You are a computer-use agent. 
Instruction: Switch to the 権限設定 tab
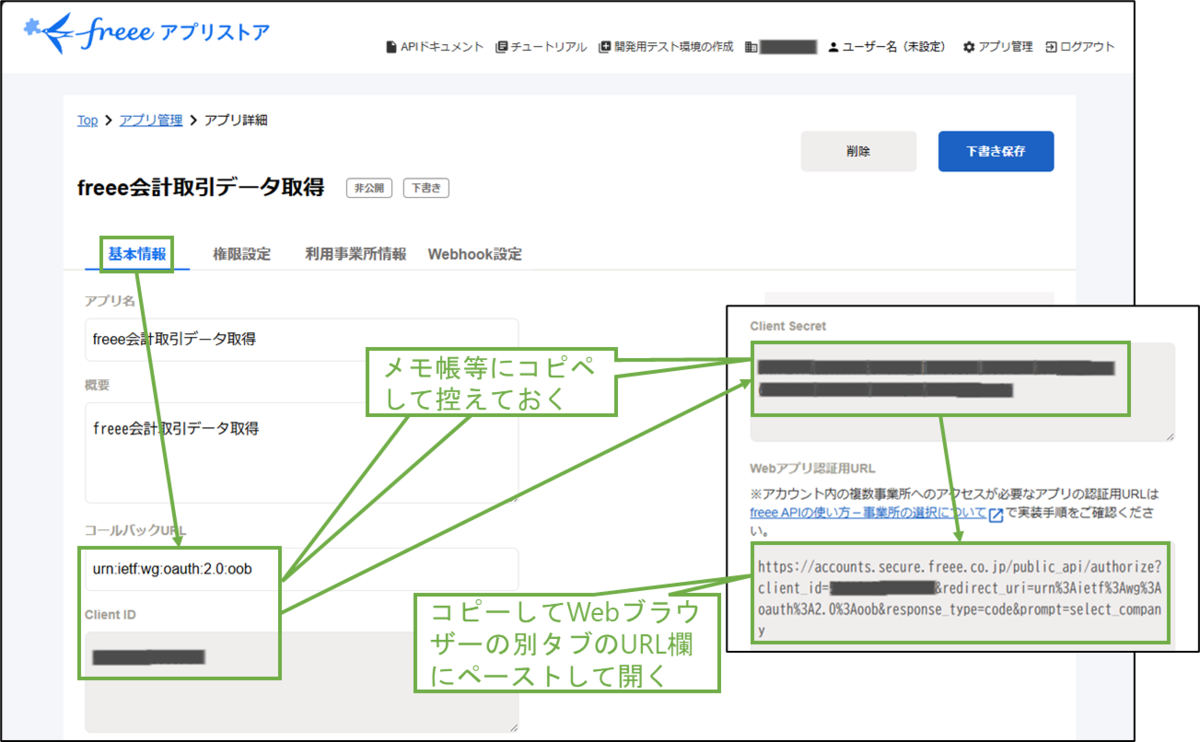pos(242,254)
